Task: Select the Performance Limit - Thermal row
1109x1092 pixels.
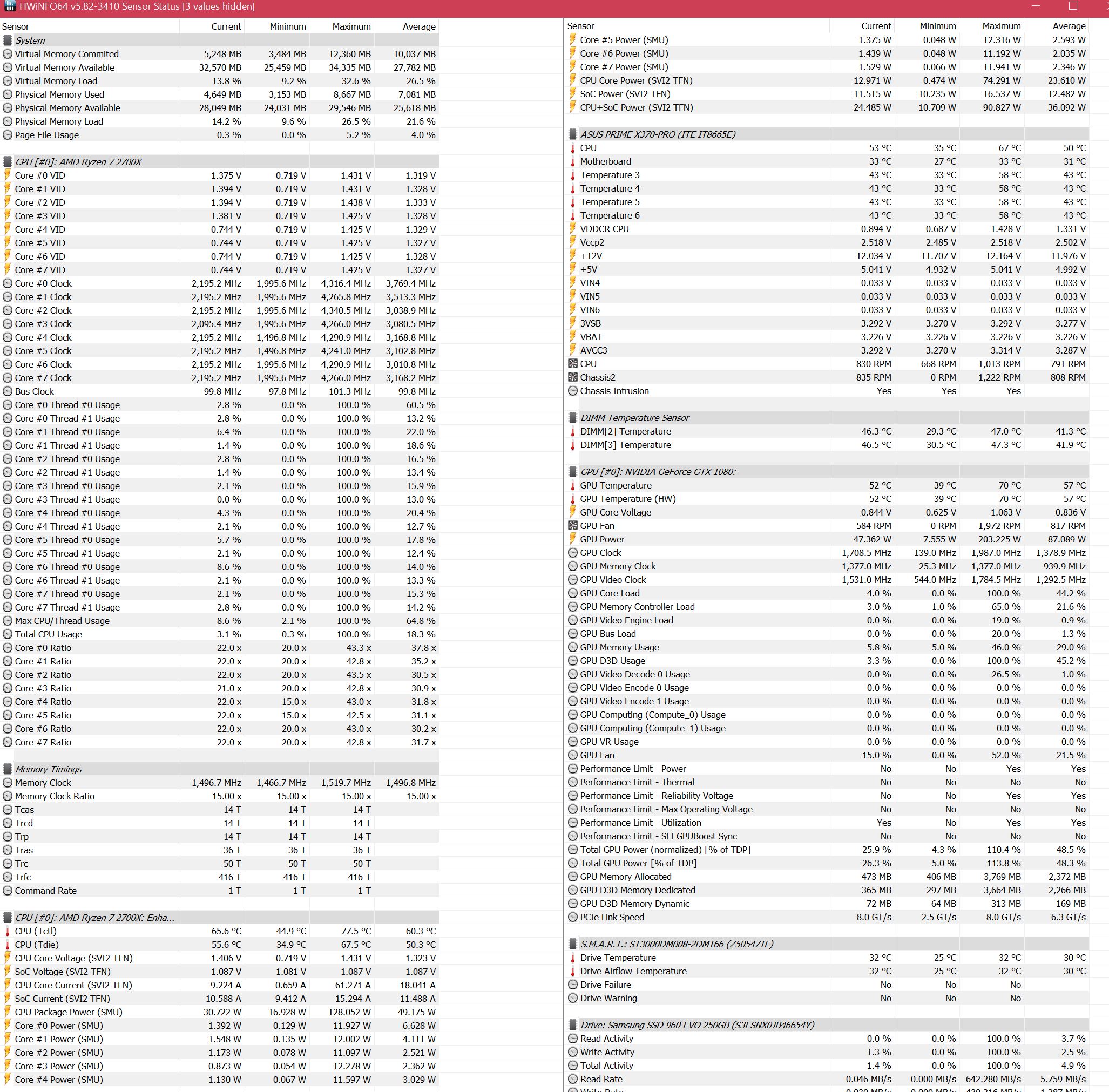Action: [x=637, y=782]
